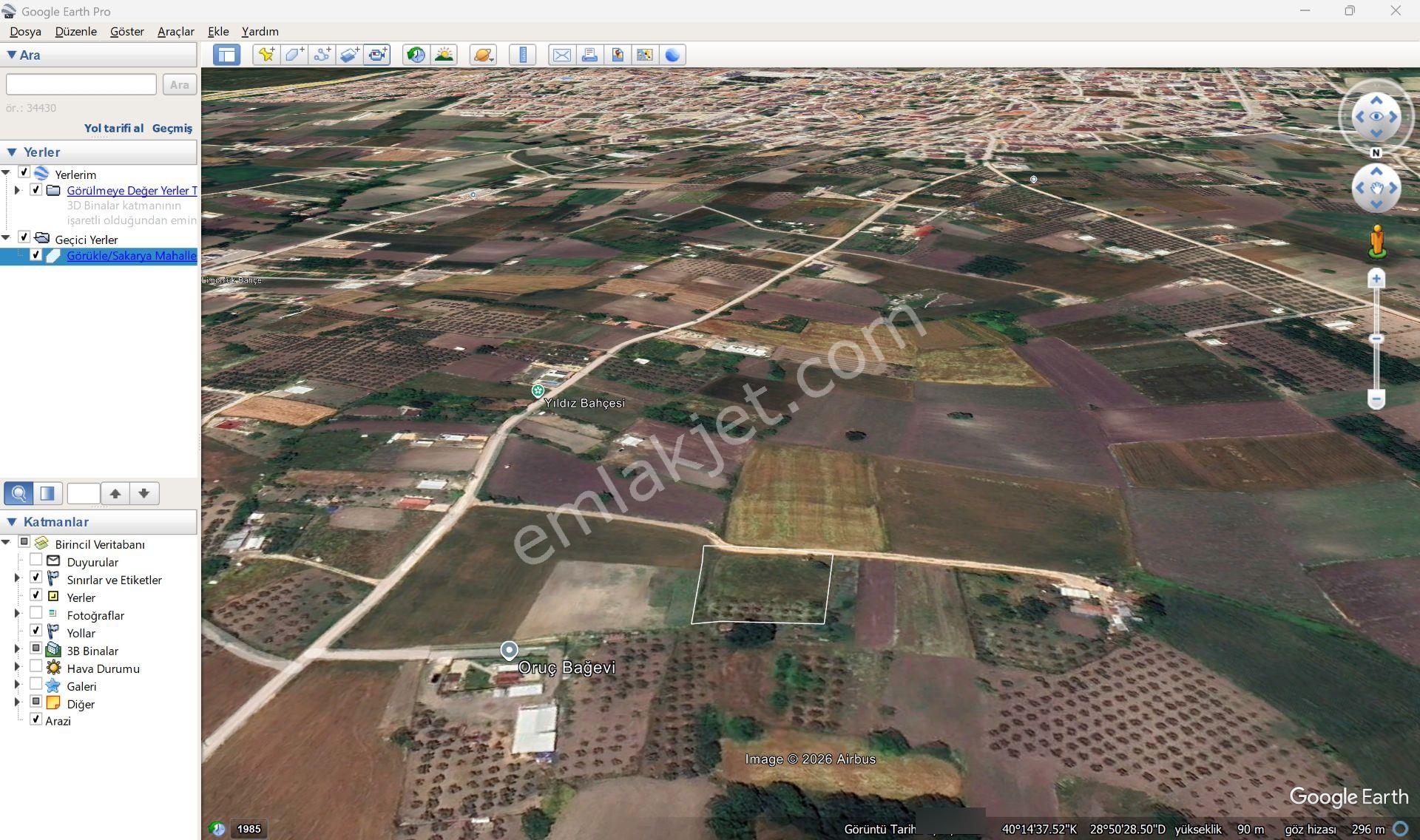Toggle the Görükle/Sakarya Mahalle placemark checkbox
Viewport: 1420px width, 840px height.
[35, 255]
